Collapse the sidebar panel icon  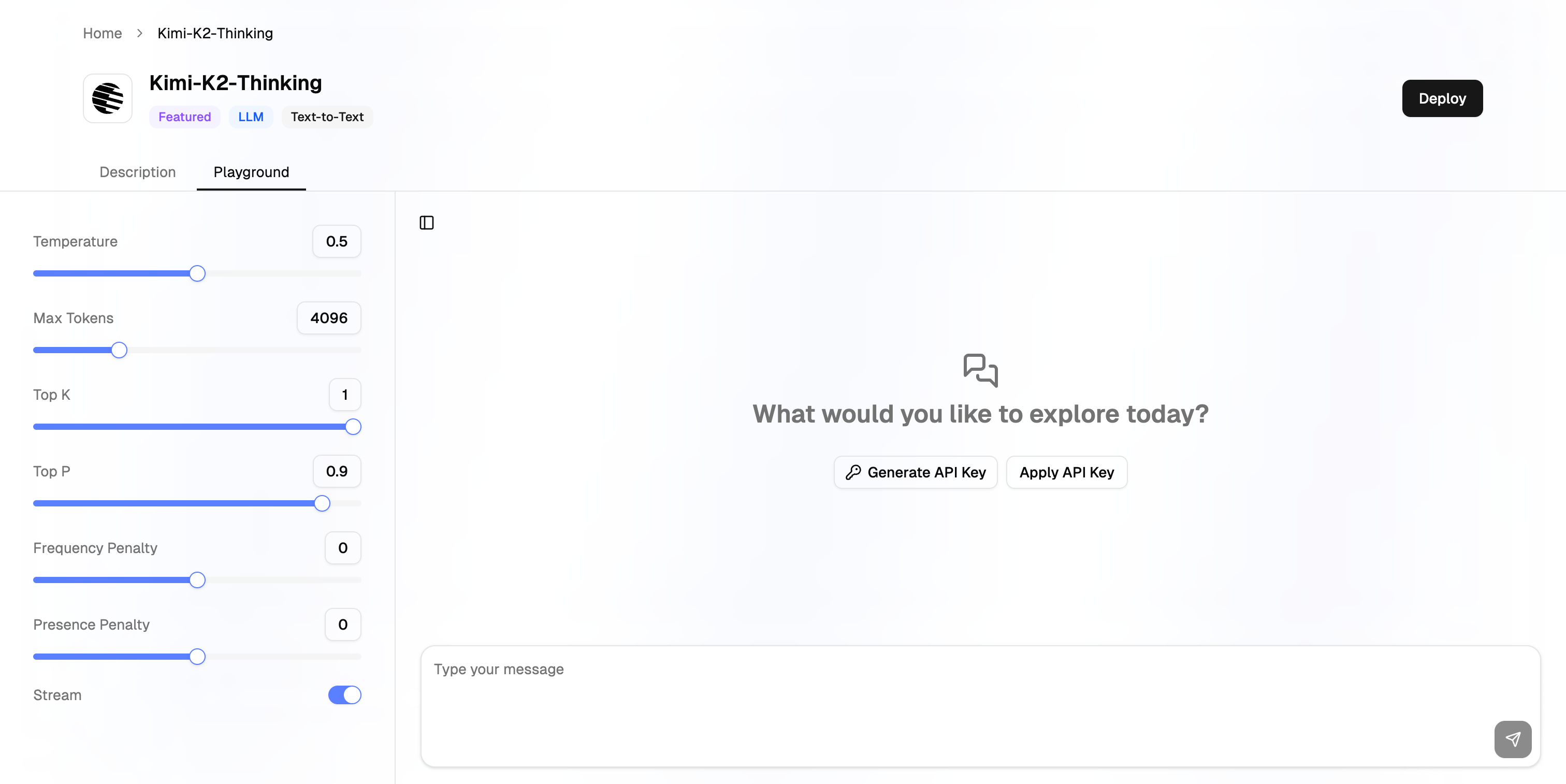(427, 223)
